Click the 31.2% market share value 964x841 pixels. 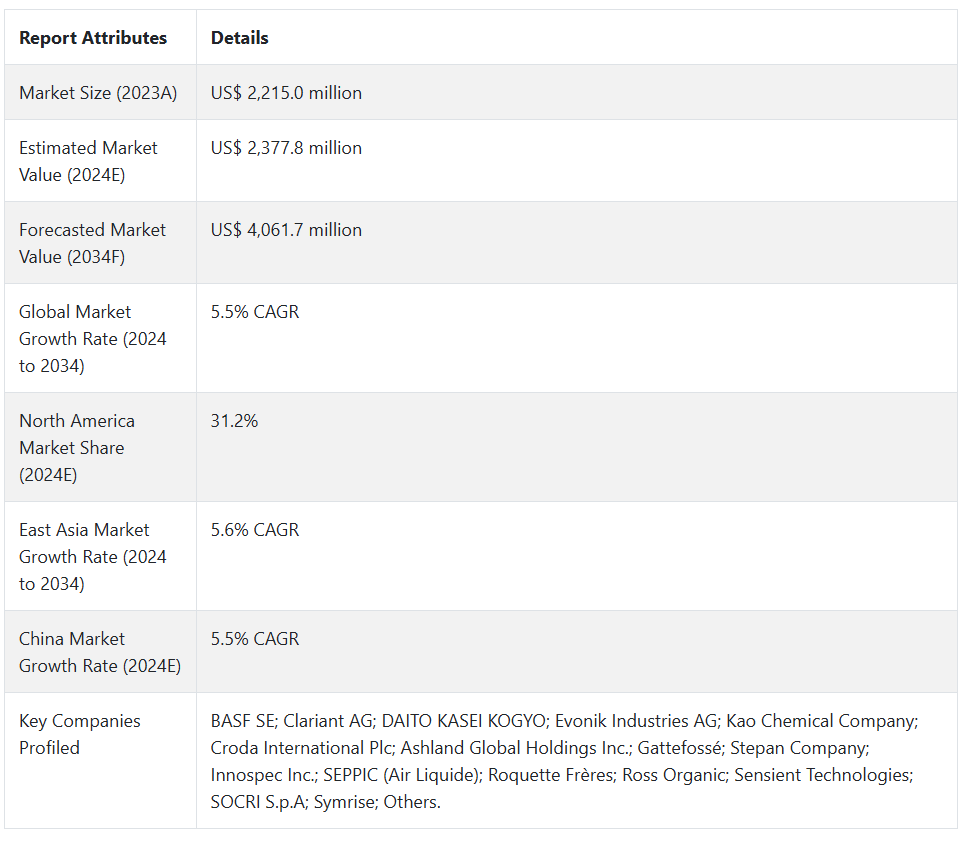click(x=234, y=421)
